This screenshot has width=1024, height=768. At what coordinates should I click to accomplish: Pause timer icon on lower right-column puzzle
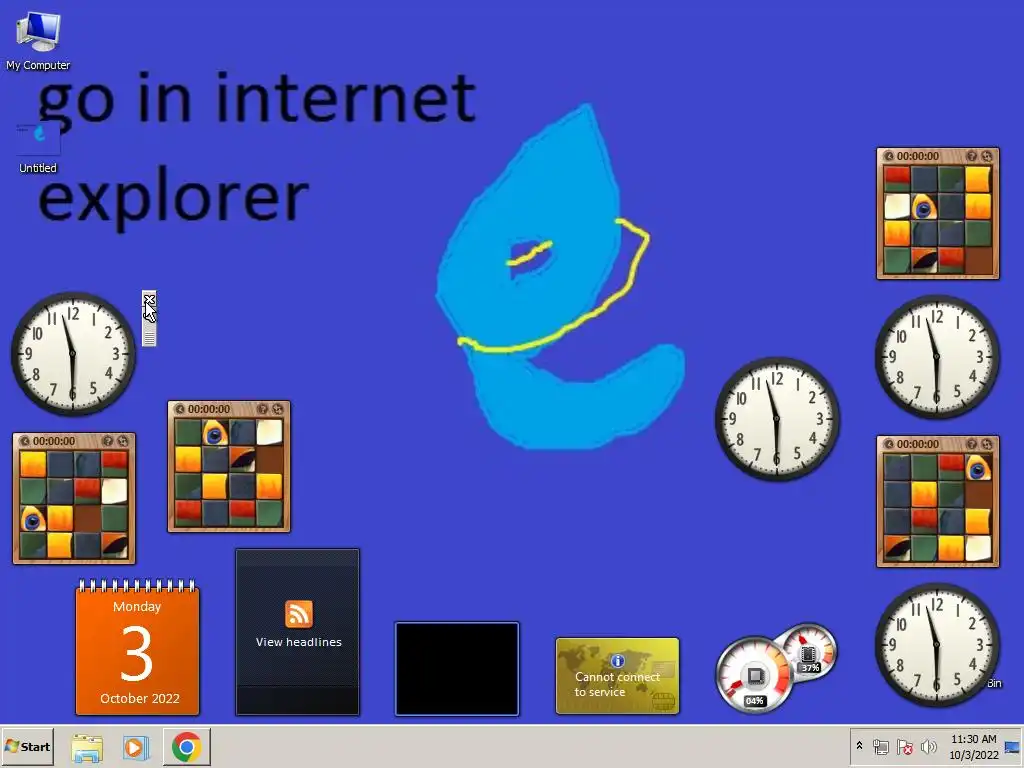[x=889, y=444]
